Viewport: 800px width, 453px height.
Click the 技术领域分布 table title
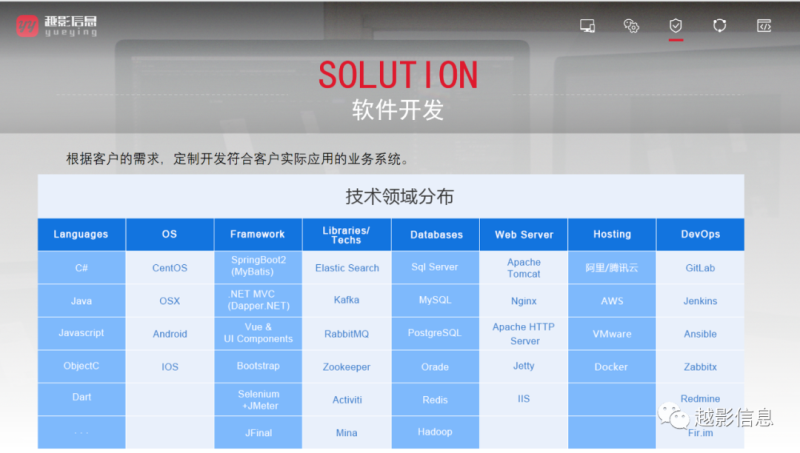pyautogui.click(x=399, y=196)
